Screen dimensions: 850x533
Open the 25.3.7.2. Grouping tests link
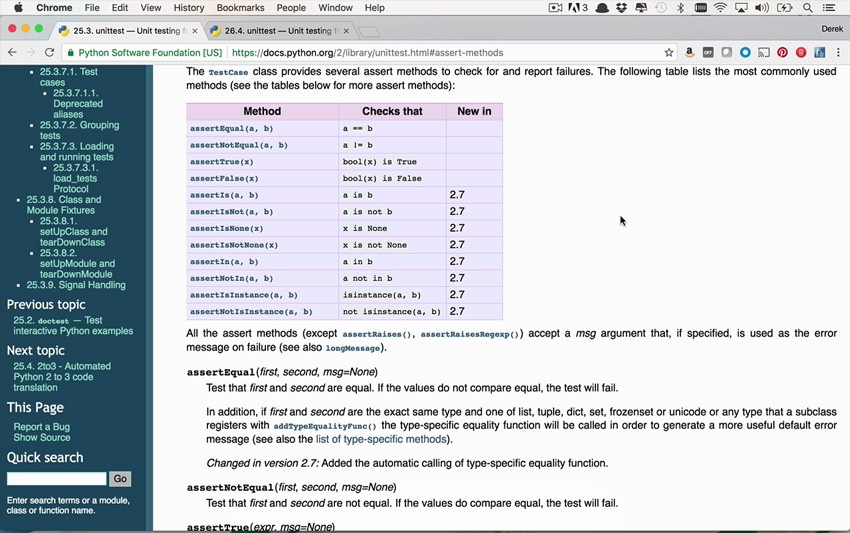click(79, 130)
